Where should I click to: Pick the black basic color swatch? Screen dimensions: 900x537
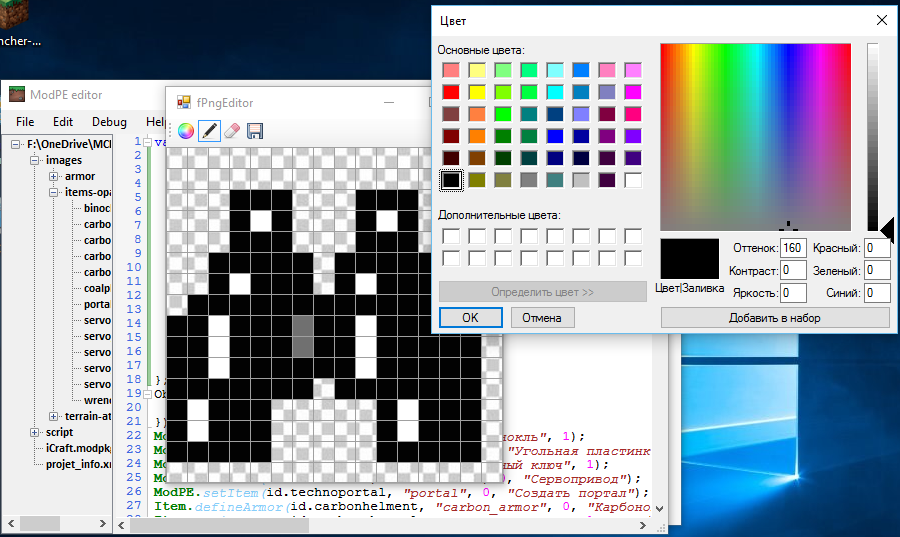pos(451,180)
